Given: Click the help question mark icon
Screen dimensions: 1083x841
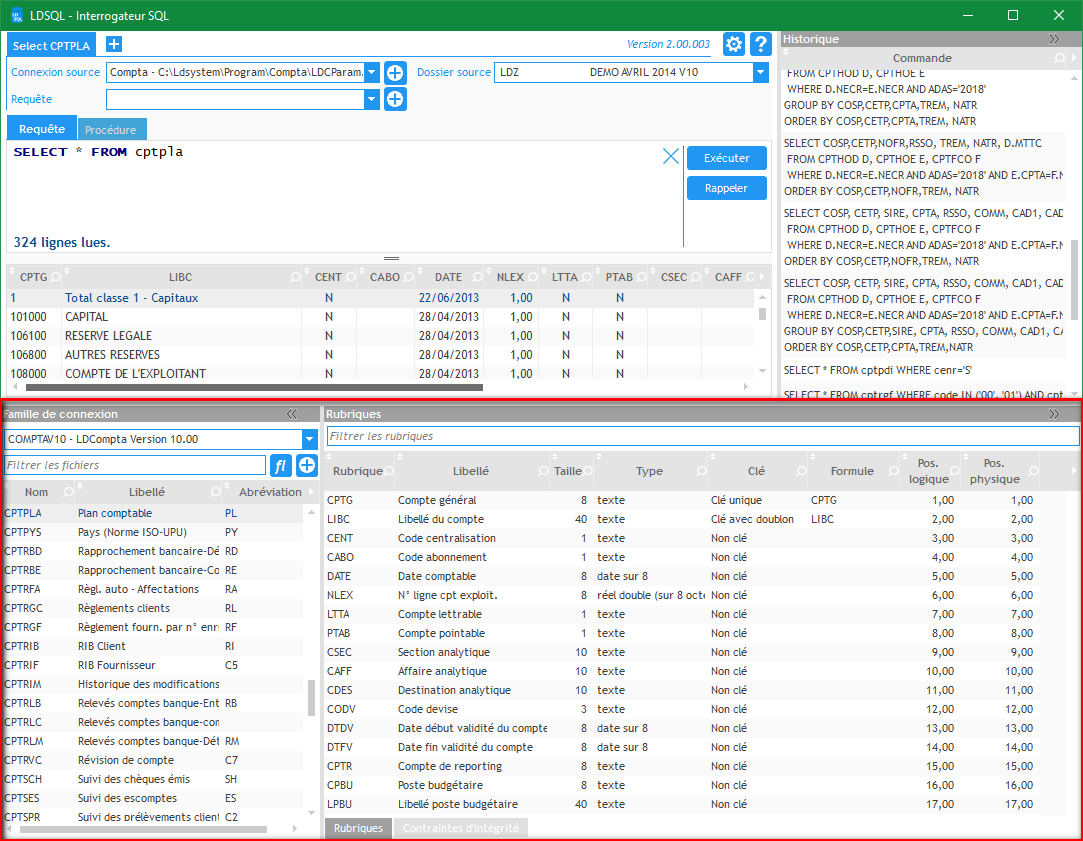Looking at the screenshot, I should [761, 44].
